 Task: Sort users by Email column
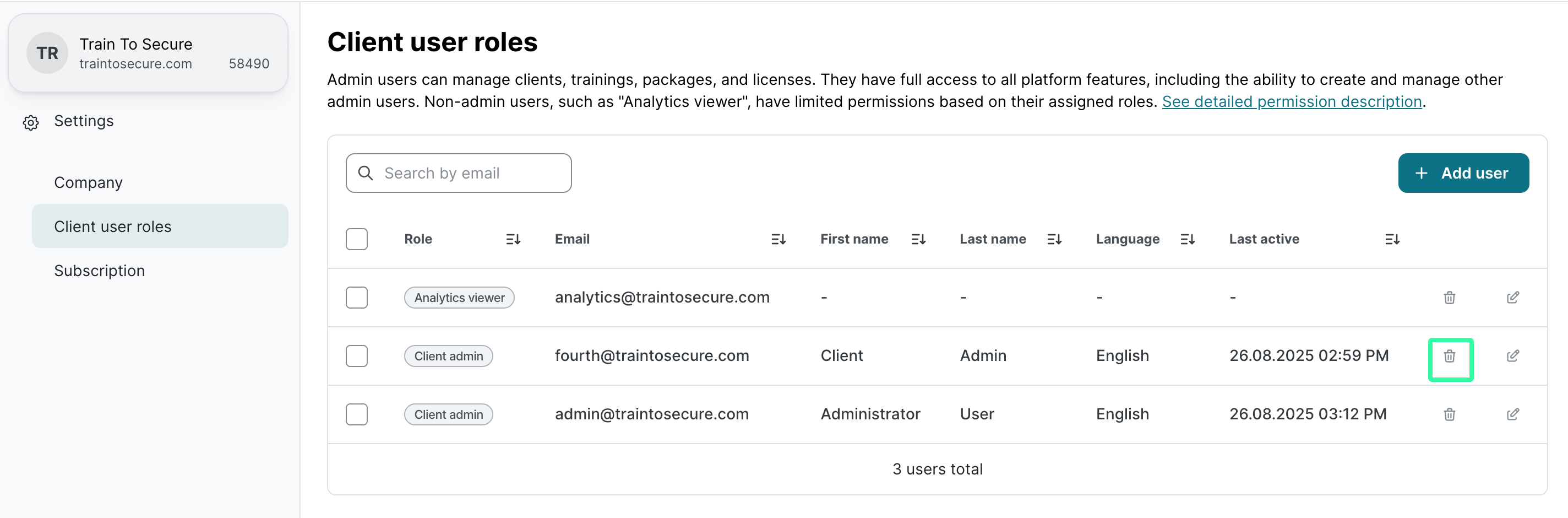coord(778,240)
